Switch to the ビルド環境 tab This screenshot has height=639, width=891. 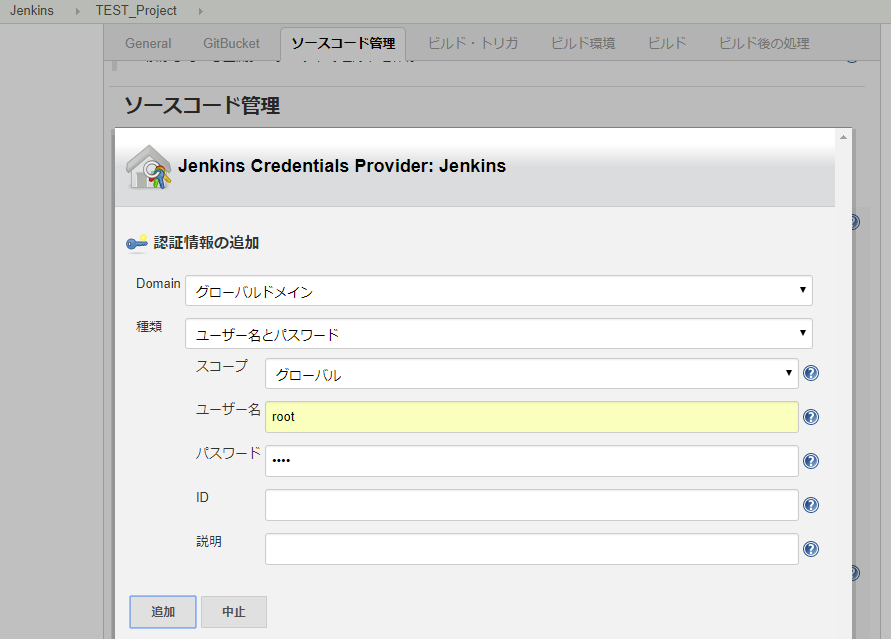click(583, 43)
